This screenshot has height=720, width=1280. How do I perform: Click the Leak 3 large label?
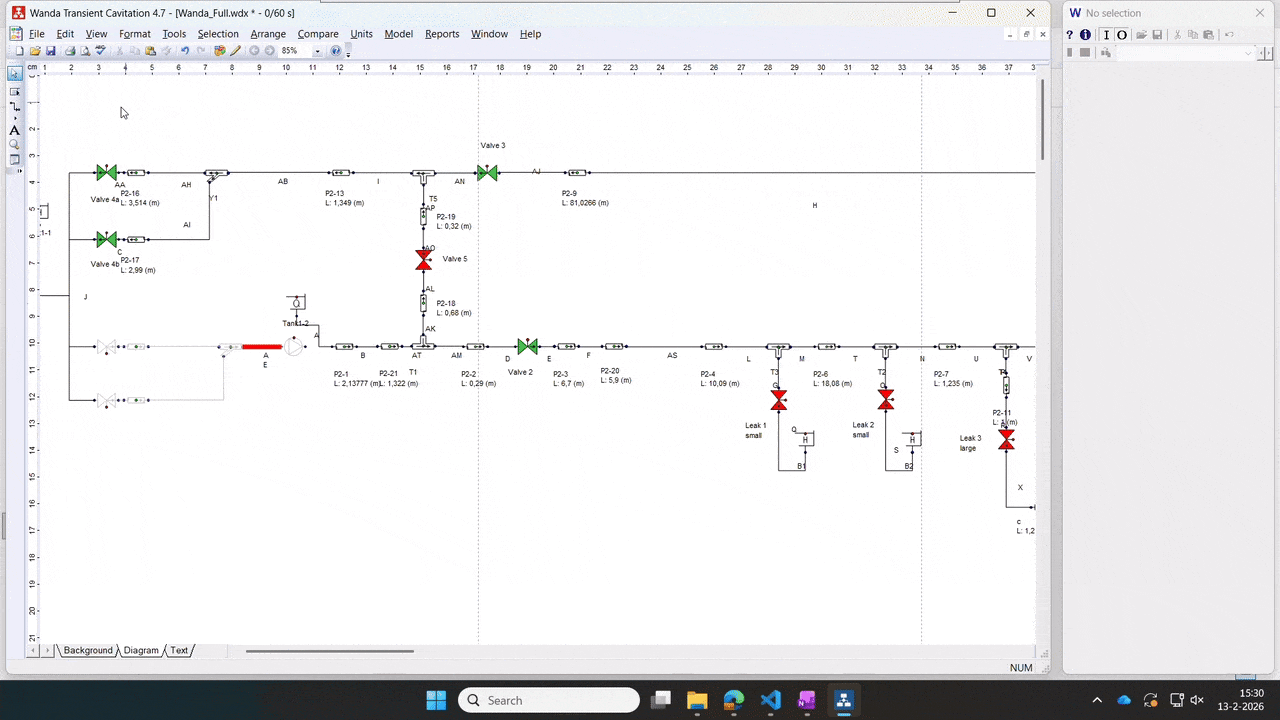click(x=970, y=443)
